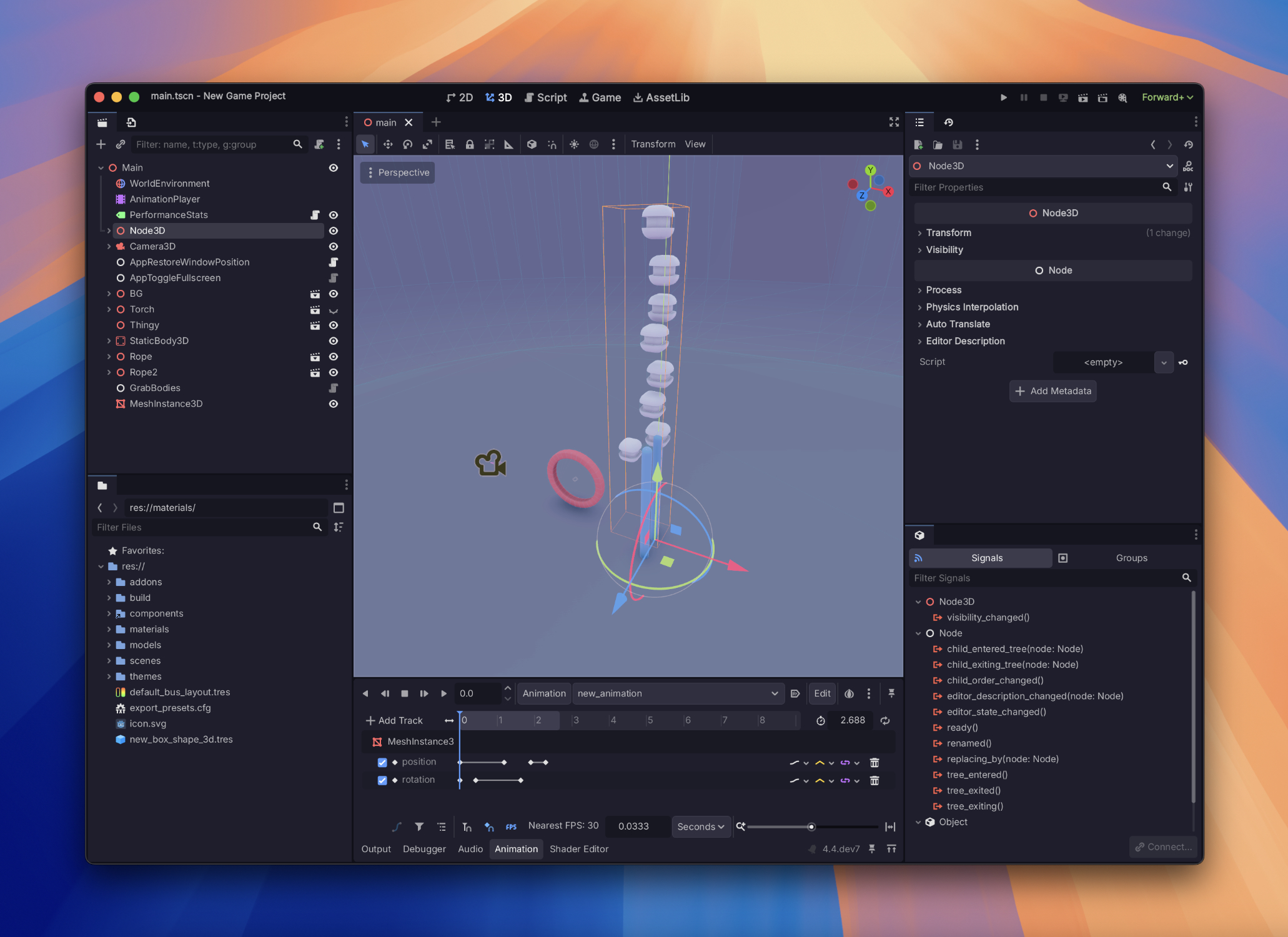Click the Add Metadata button
The height and width of the screenshot is (937, 1288).
1053,391
